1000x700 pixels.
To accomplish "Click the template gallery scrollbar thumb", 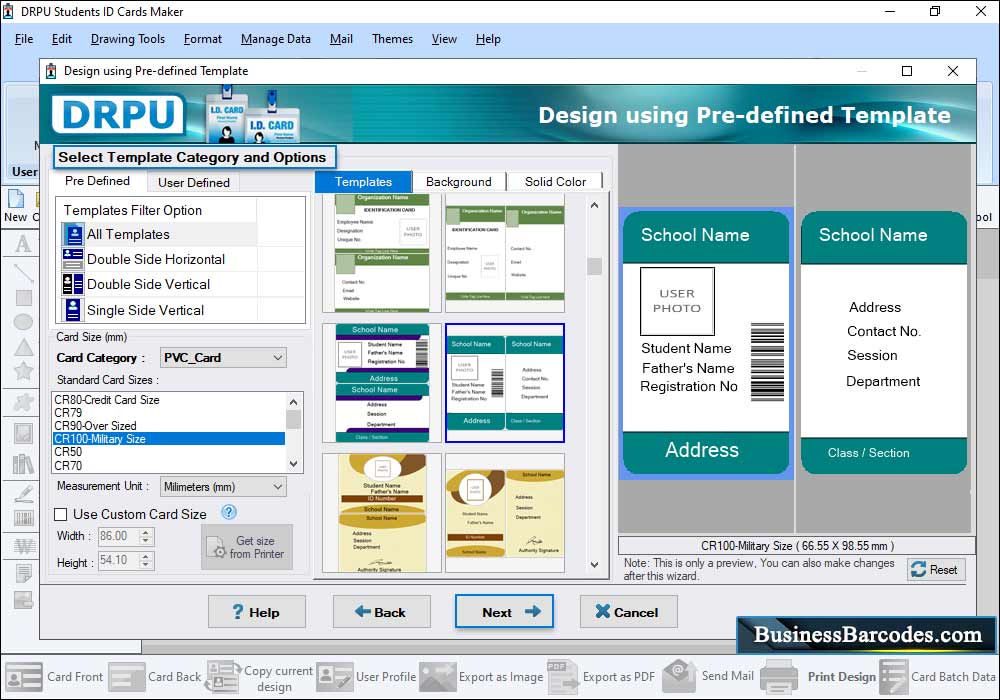I will [594, 266].
